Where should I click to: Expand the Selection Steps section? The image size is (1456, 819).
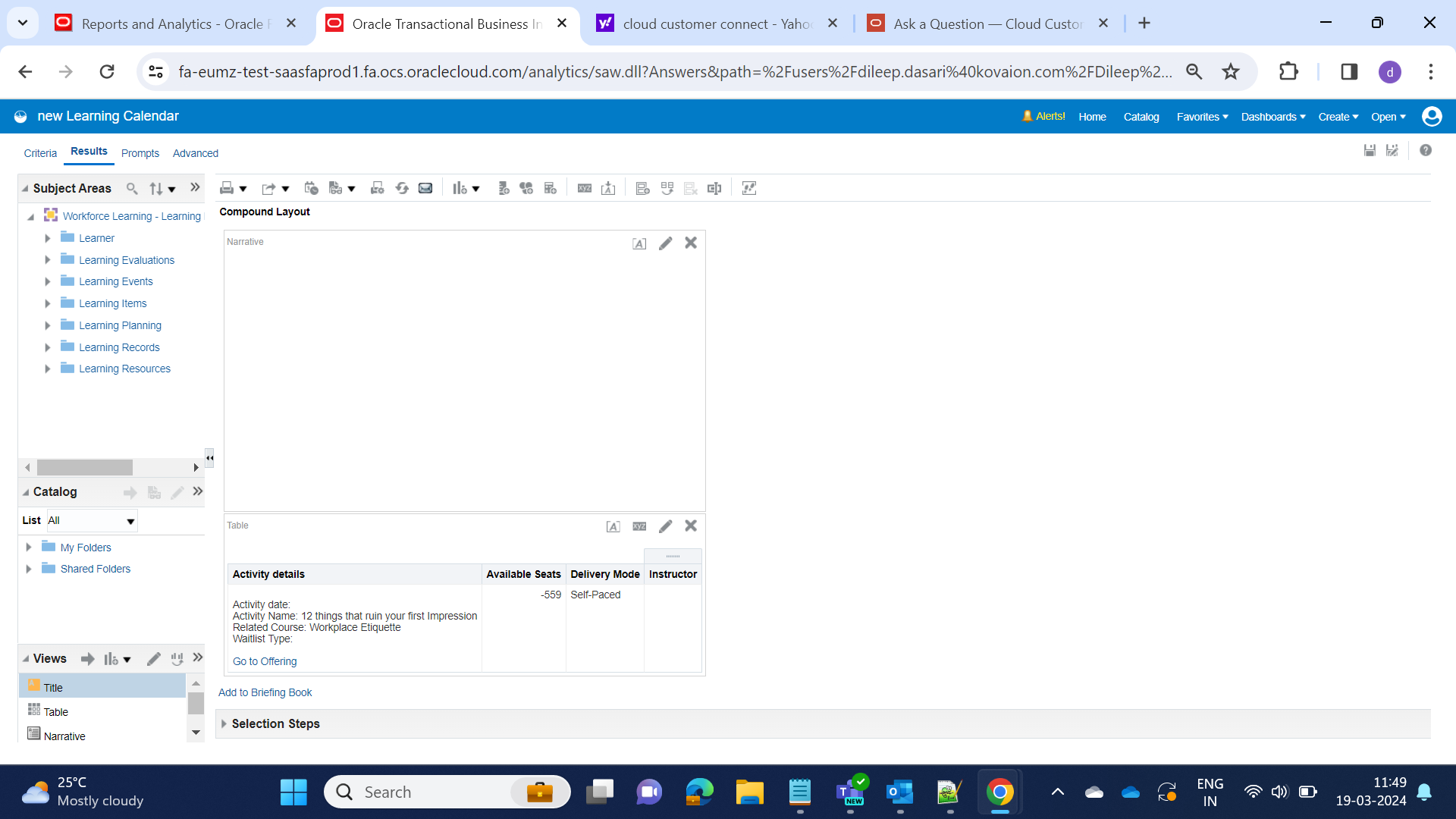[224, 724]
